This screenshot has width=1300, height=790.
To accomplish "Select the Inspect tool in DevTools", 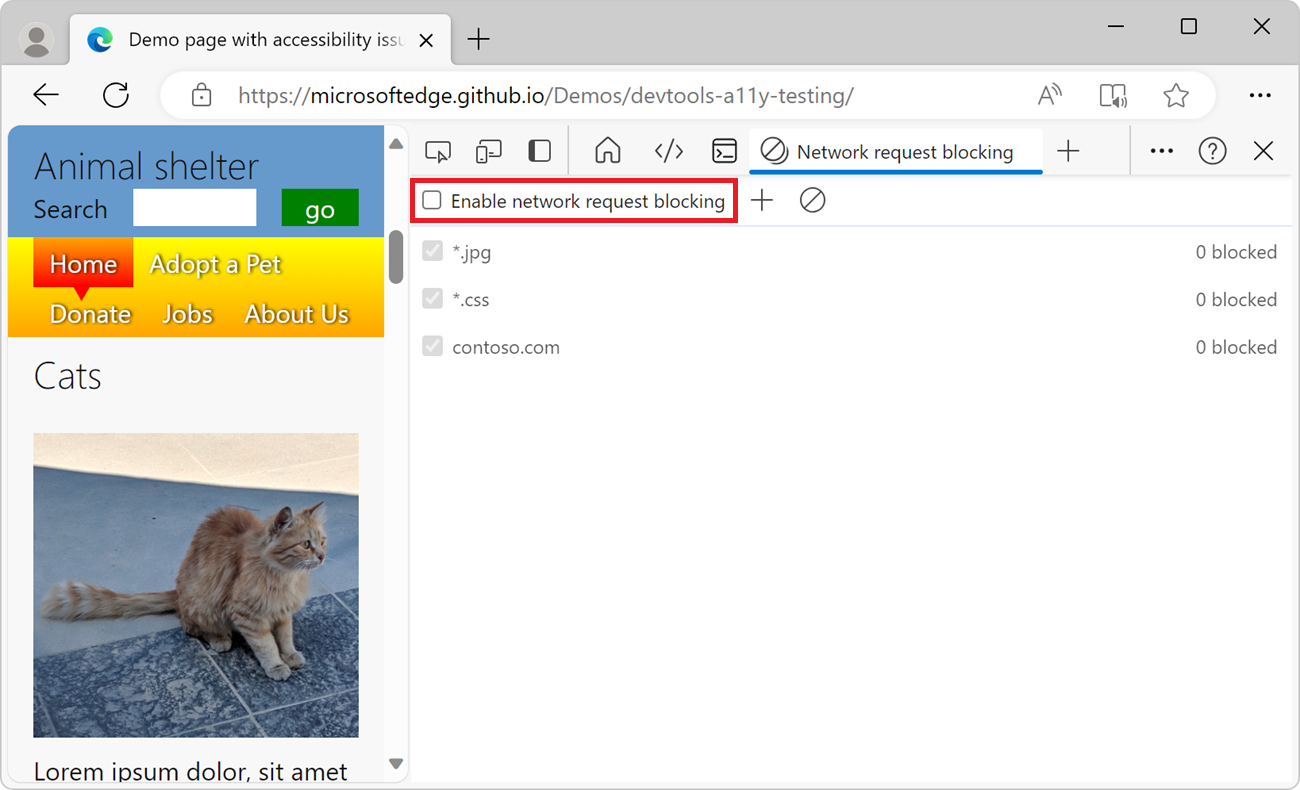I will click(438, 151).
